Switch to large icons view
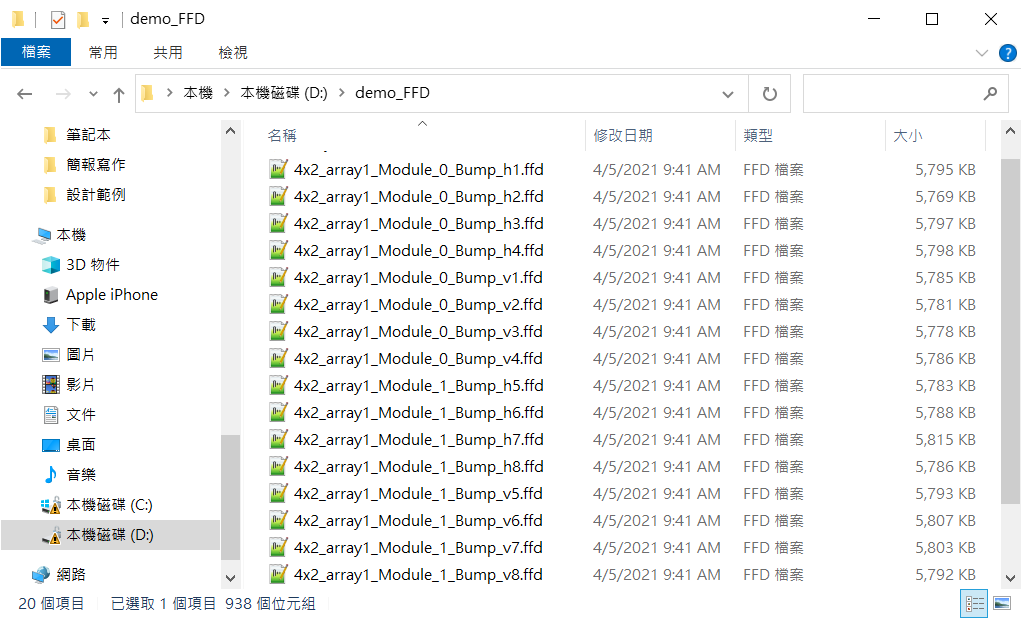 [x=1002, y=603]
